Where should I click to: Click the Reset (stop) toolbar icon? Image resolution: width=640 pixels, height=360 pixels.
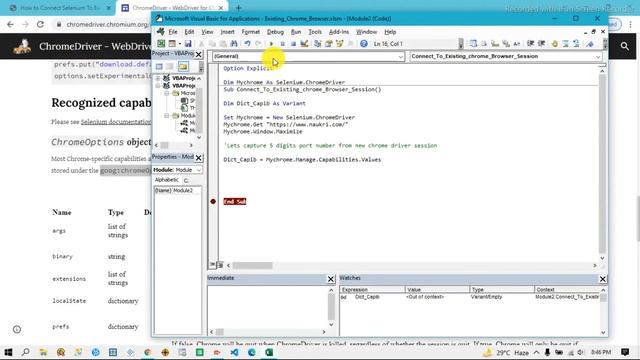click(293, 44)
